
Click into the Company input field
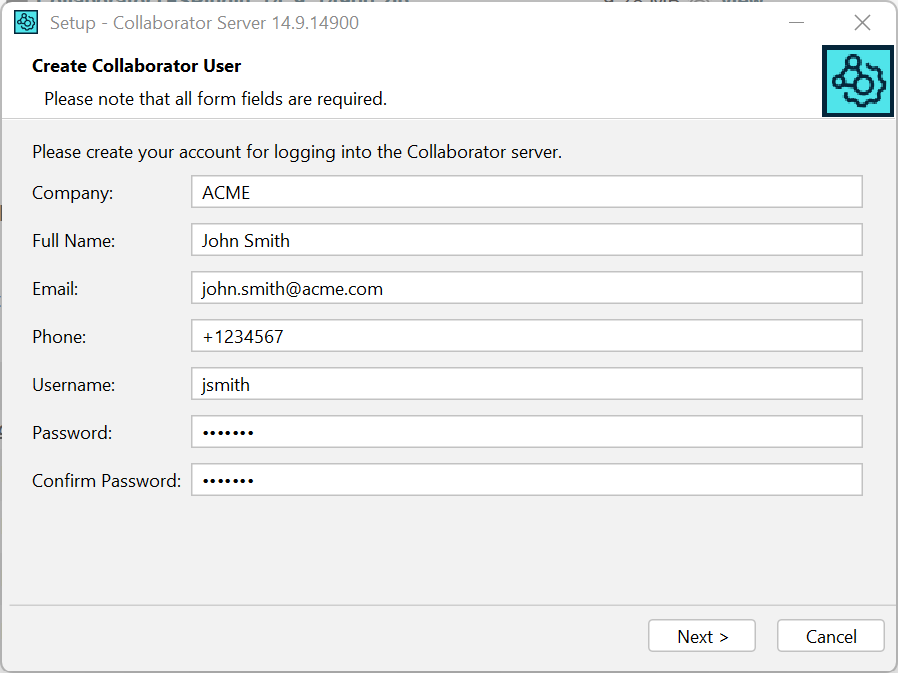(526, 191)
